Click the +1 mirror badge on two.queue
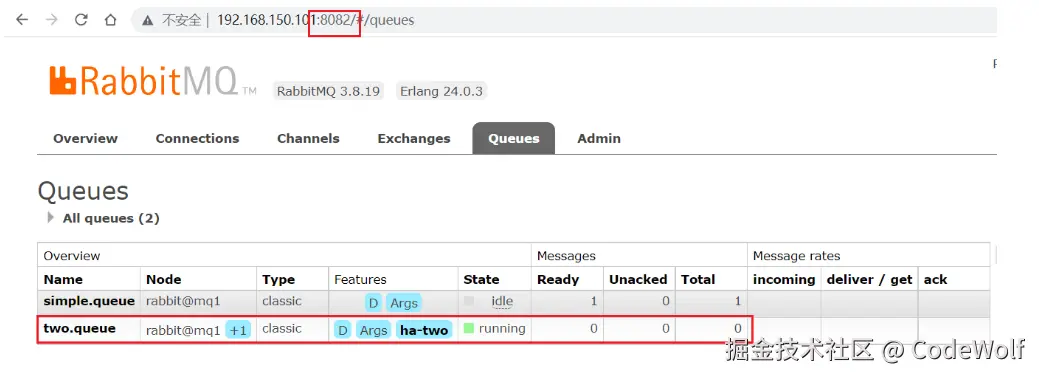This screenshot has height=378, width=1039. pyautogui.click(x=238, y=330)
